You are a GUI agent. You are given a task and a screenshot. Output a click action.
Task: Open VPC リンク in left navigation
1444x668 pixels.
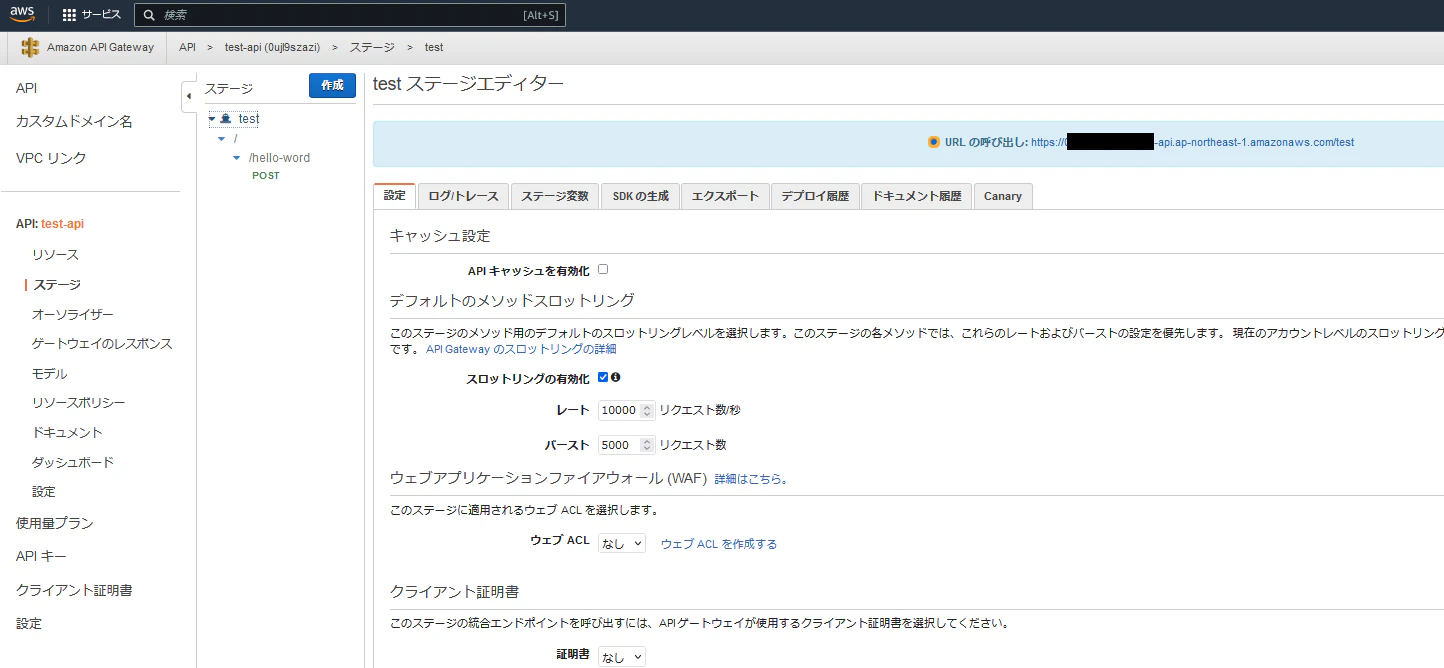(51, 158)
